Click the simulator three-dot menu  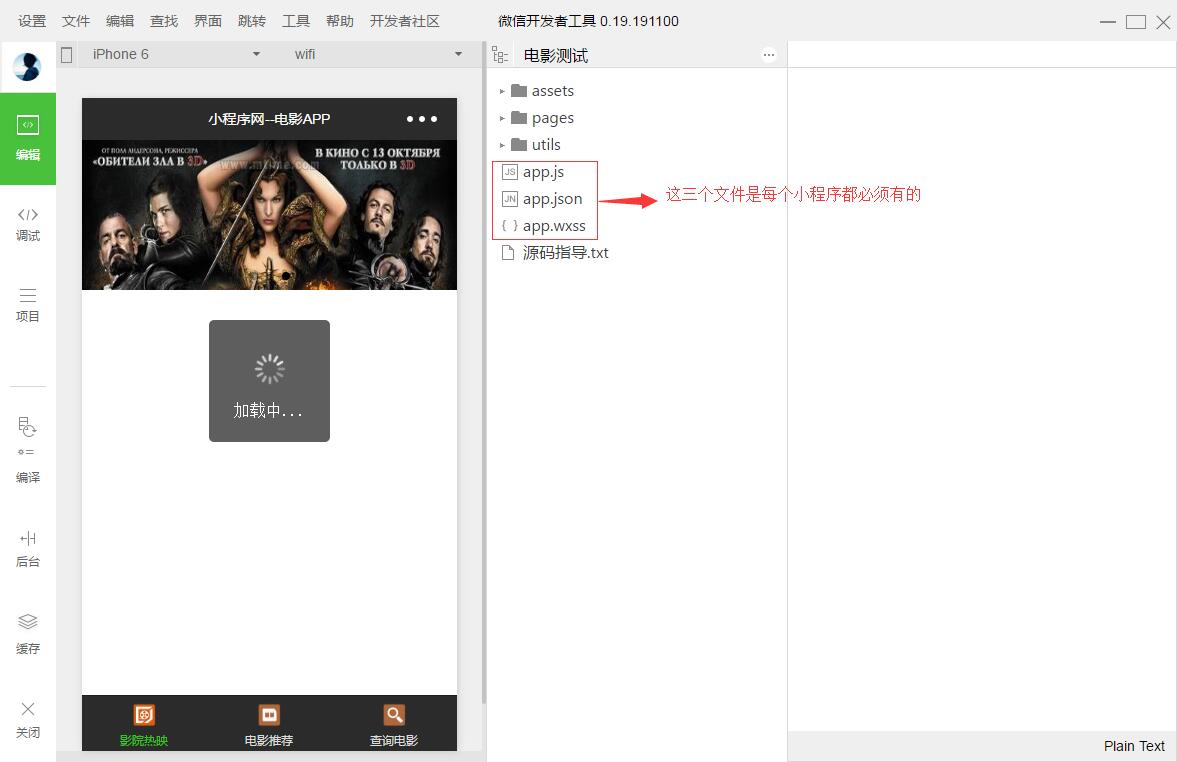422,119
